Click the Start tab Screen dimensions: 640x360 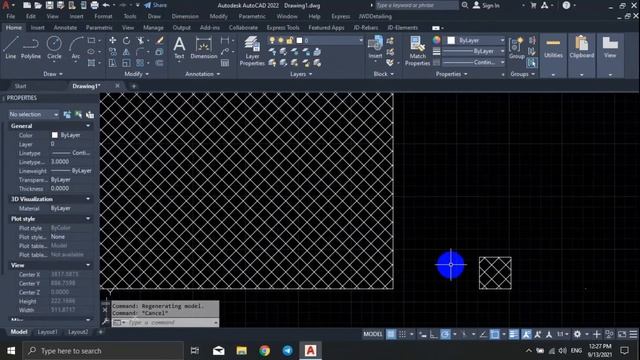click(20, 86)
